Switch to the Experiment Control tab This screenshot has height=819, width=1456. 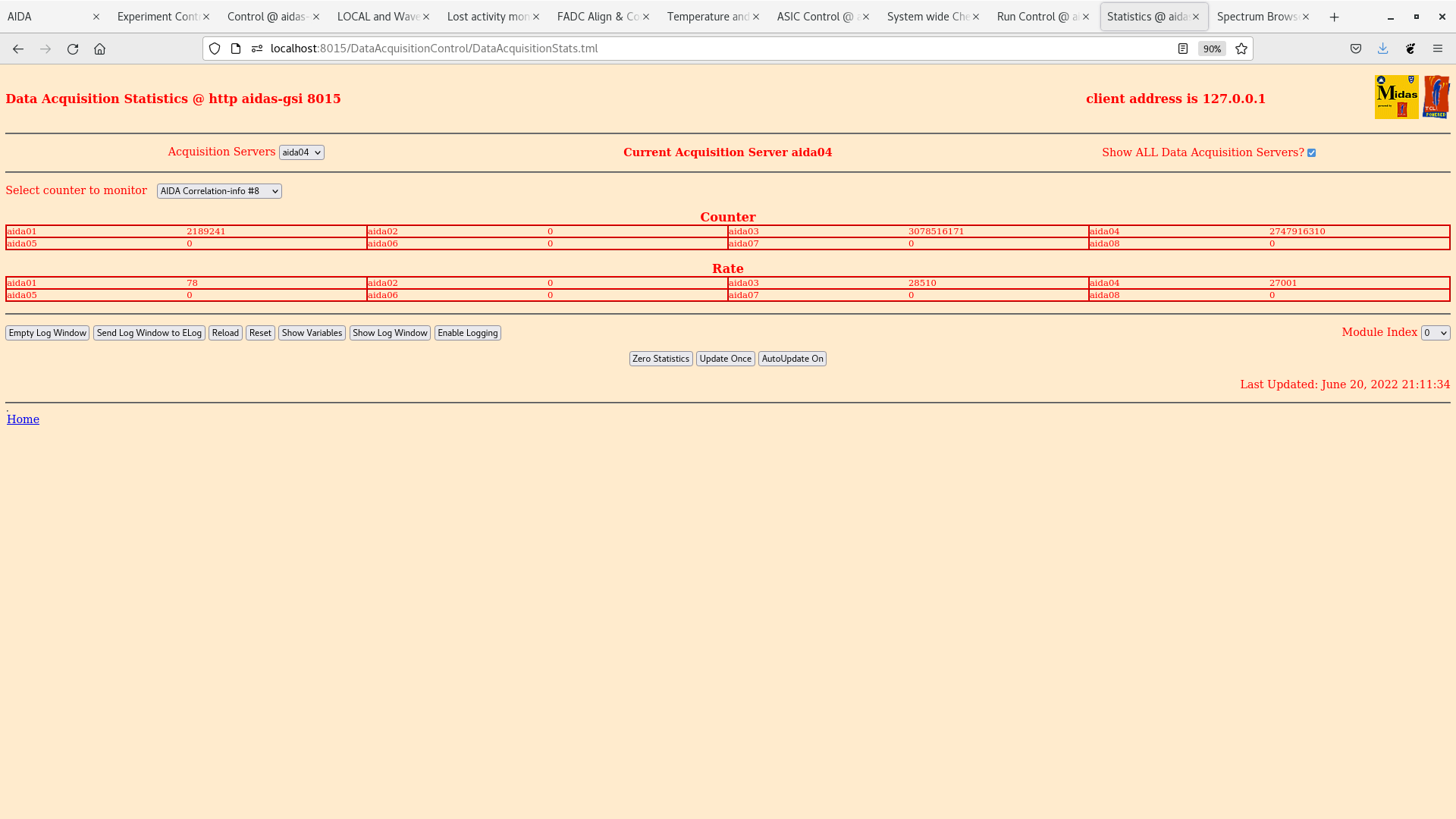tap(158, 17)
